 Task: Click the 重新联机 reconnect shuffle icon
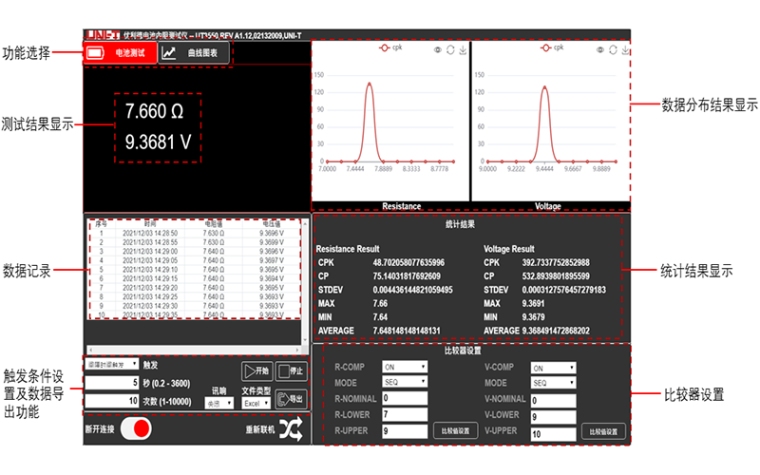291,429
